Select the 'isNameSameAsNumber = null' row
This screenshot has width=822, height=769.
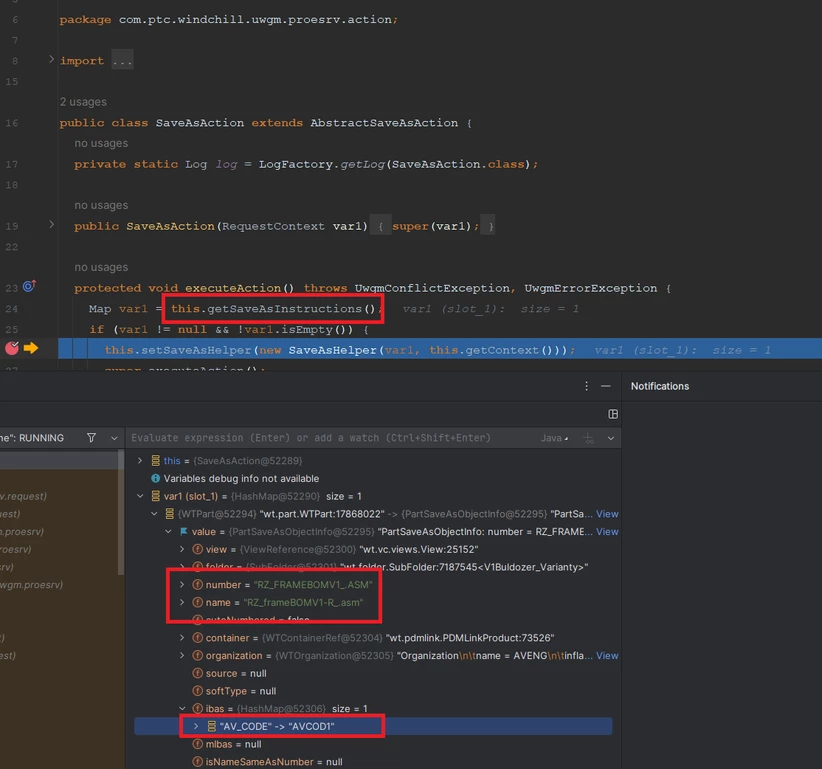[x=373, y=762]
